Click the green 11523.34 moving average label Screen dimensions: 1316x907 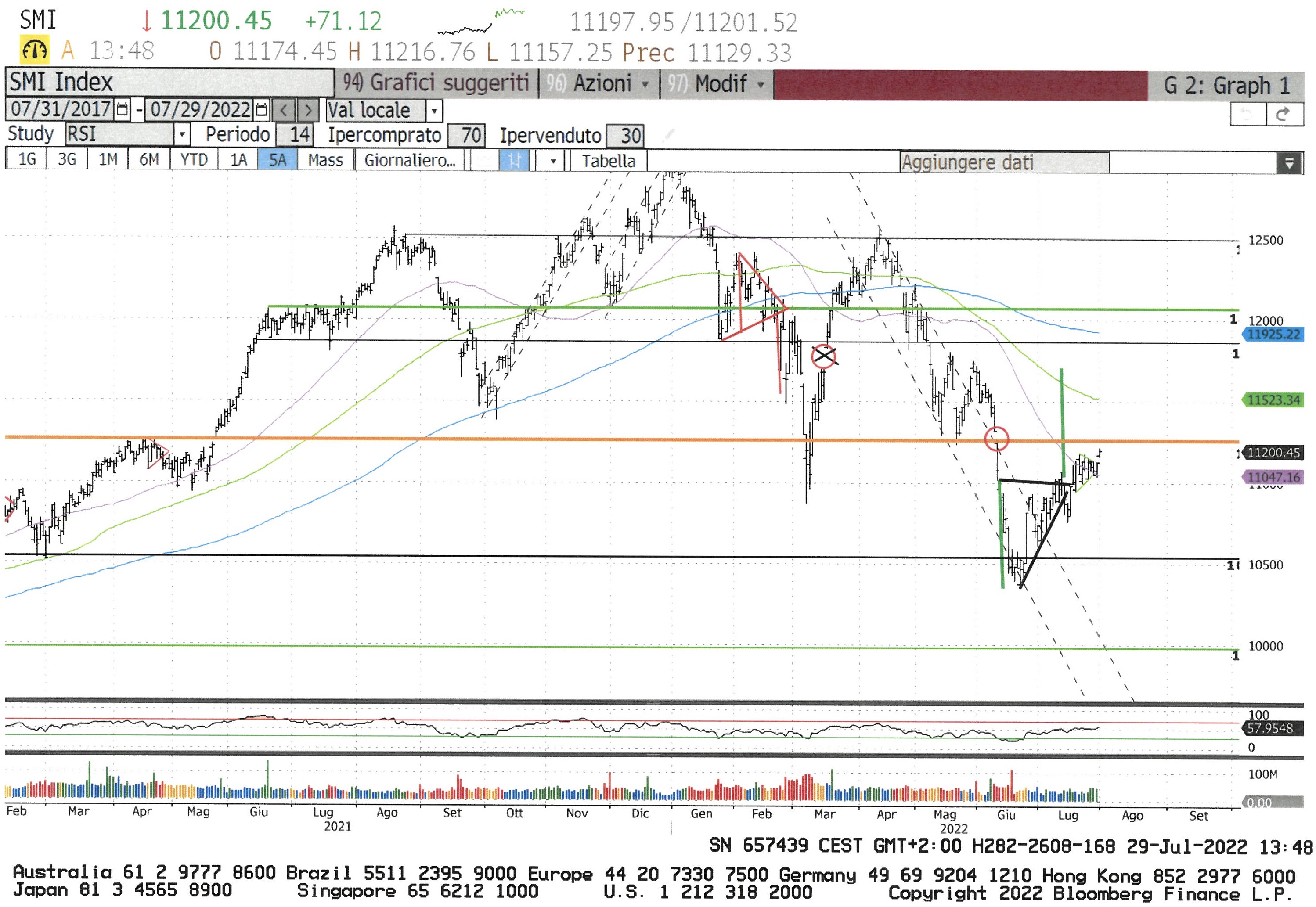click(1274, 400)
